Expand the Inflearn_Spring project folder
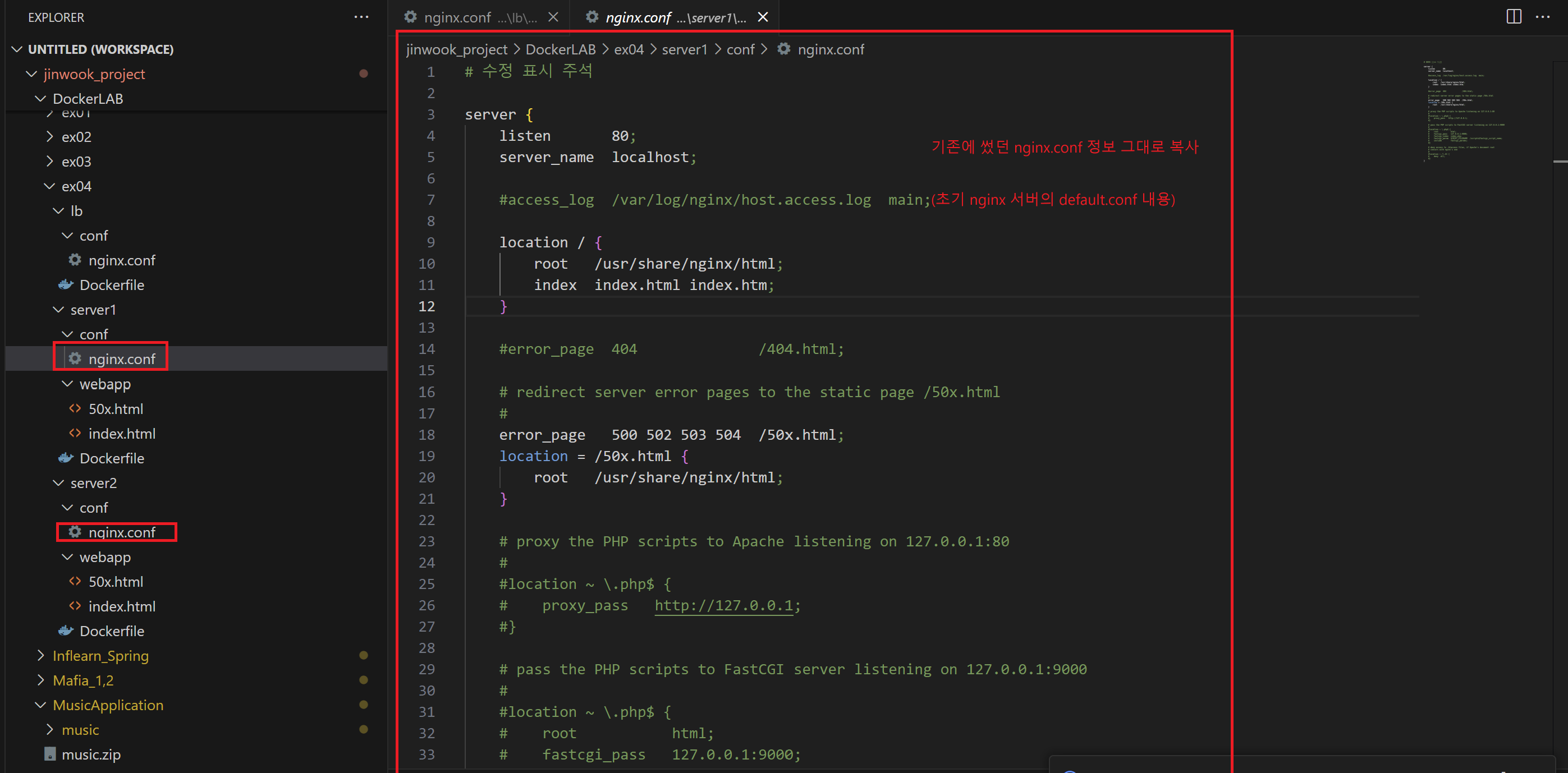The width and height of the screenshot is (1568, 773). 41,656
